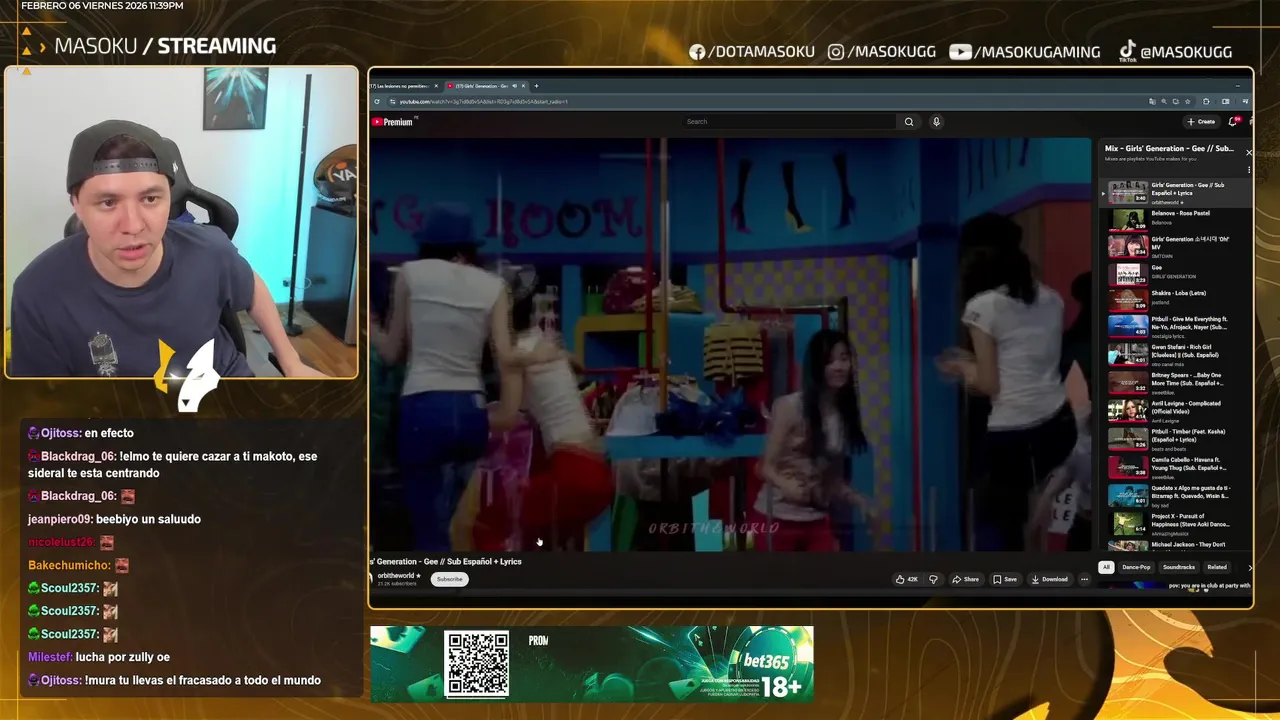Click Milestef's chat message 'lucha por zully oe'
The image size is (1280, 720).
99,657
